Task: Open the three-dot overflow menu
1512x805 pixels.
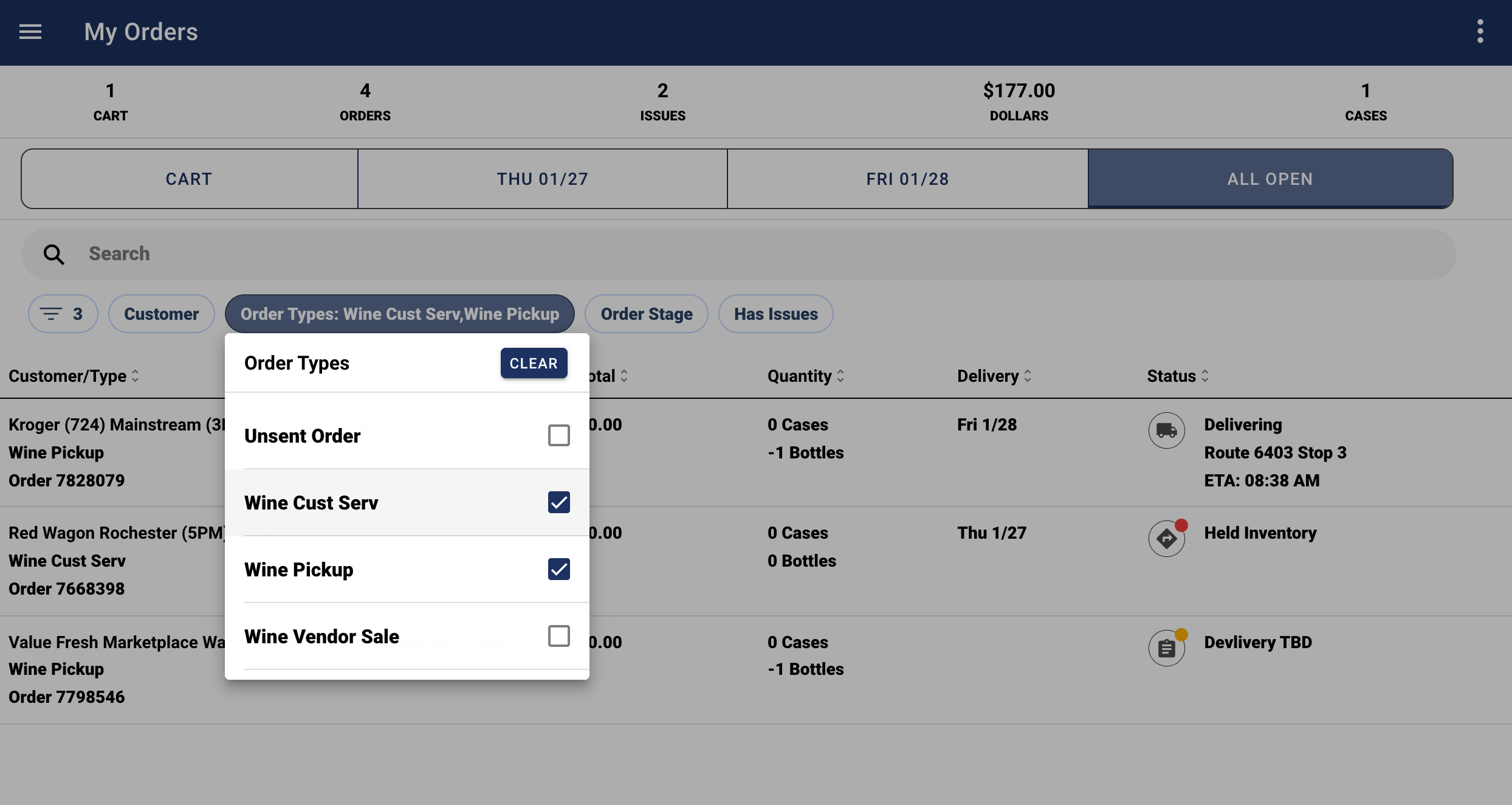Action: 1480,32
